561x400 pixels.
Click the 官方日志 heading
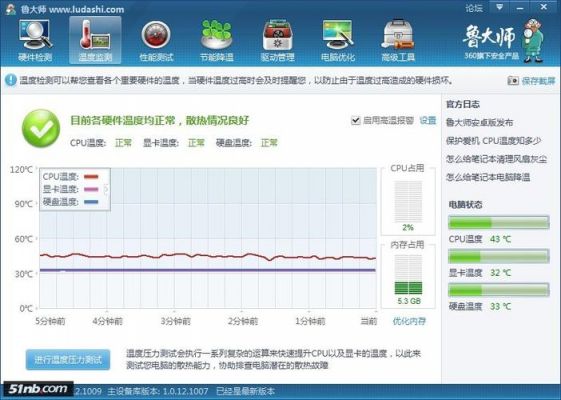click(463, 104)
